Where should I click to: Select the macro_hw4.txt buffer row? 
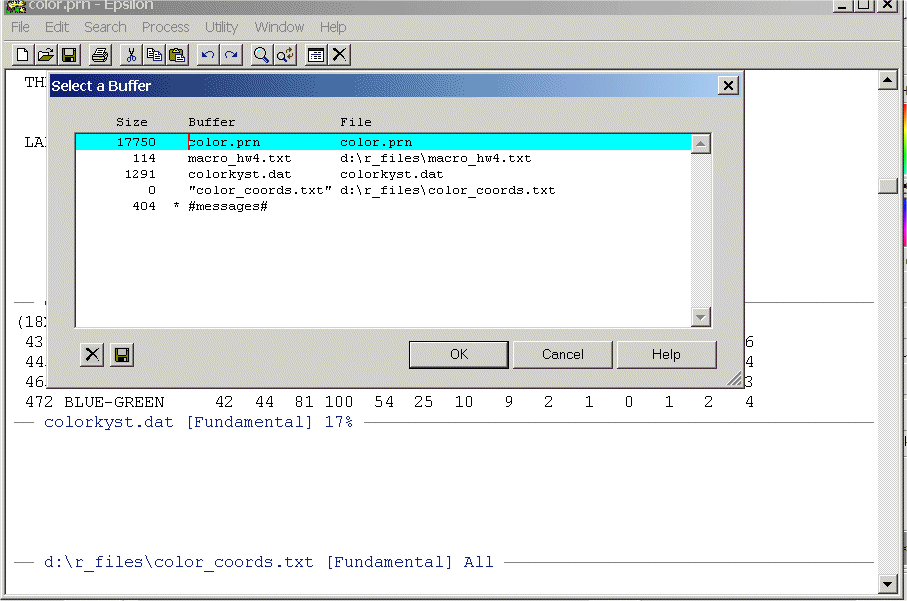coord(240,158)
